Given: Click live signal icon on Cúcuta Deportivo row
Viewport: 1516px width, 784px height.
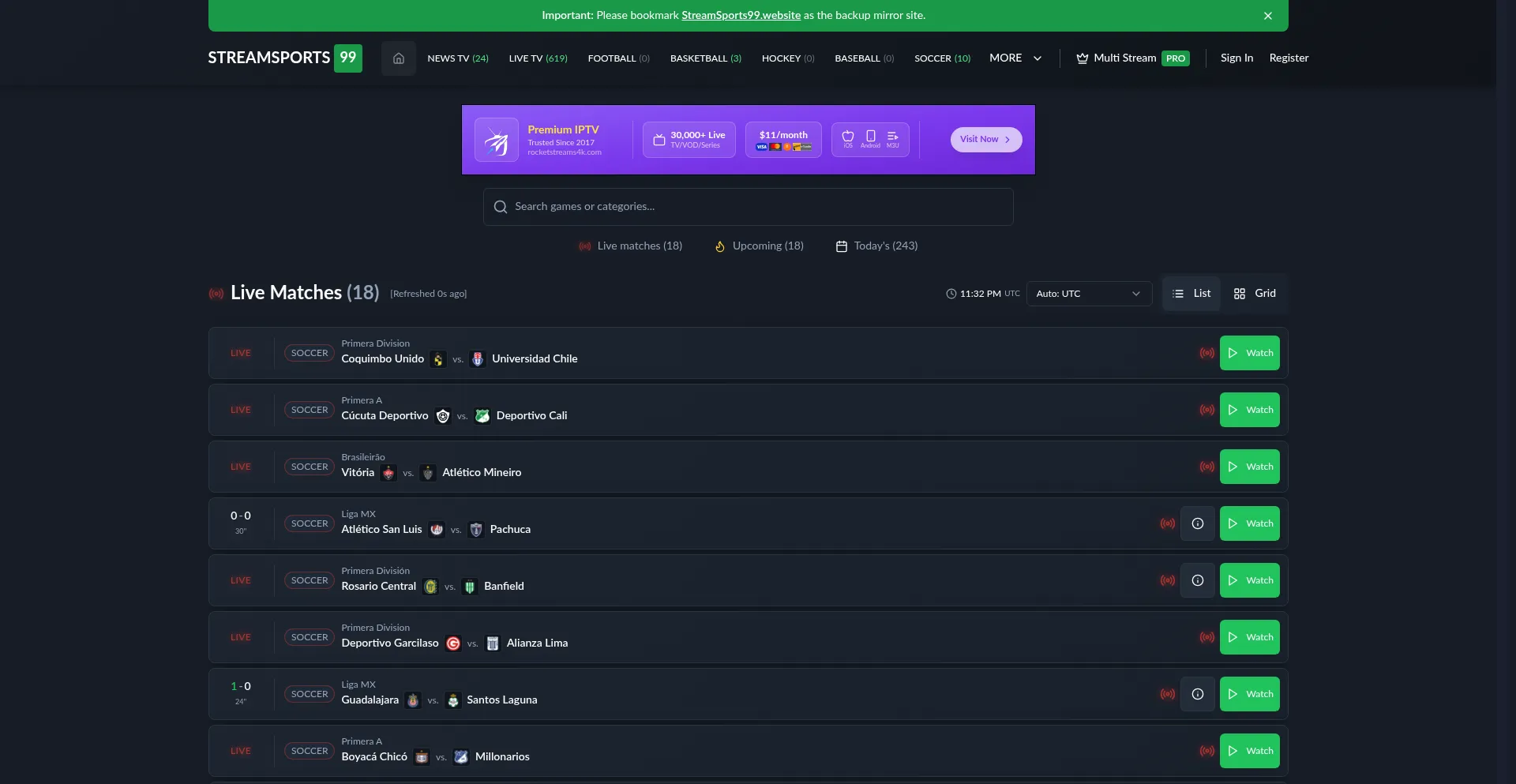Looking at the screenshot, I should 1207,410.
